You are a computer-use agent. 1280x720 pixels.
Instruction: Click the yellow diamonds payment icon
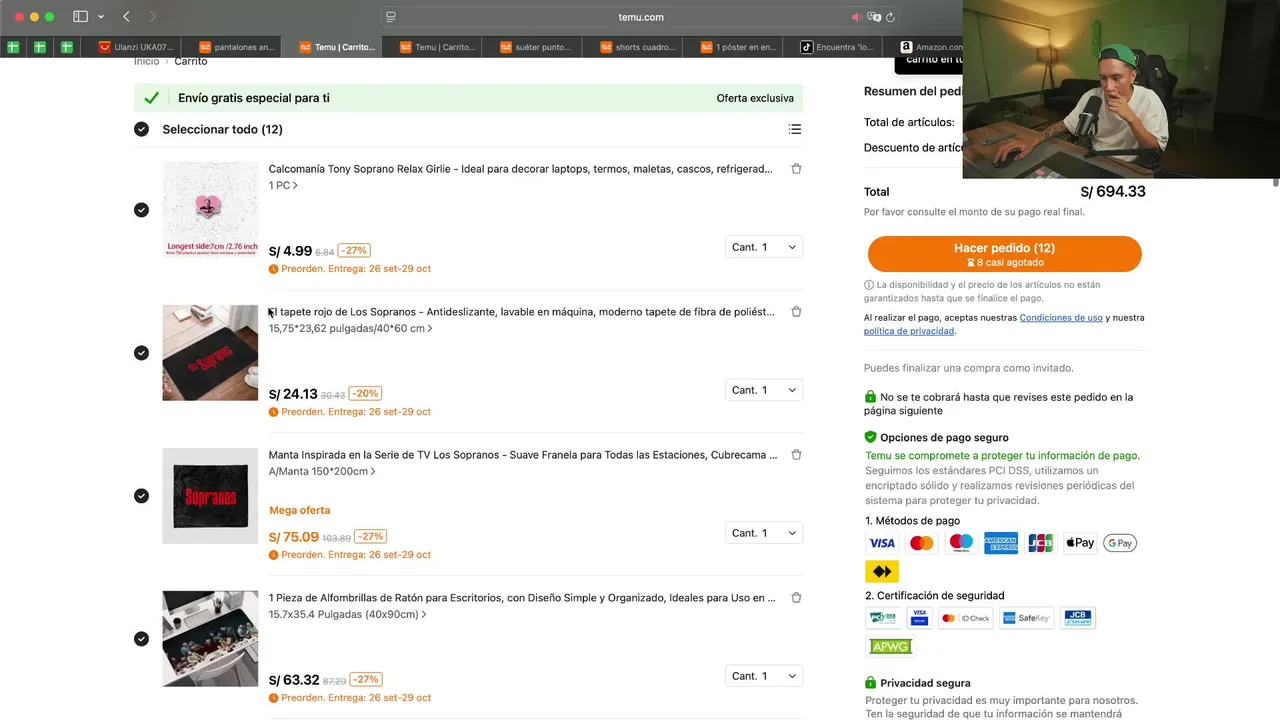click(x=882, y=571)
